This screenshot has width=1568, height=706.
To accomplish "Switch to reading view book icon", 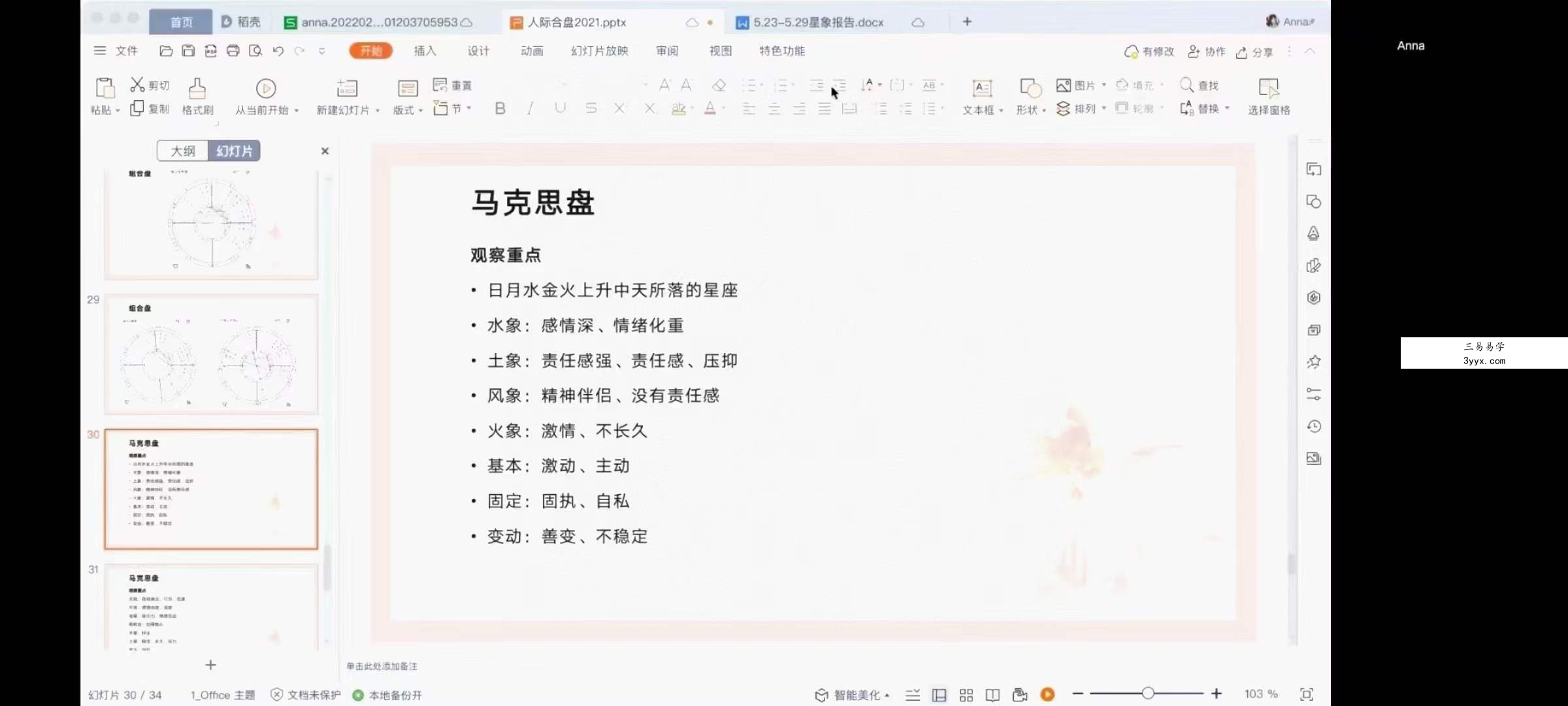I will click(992, 695).
